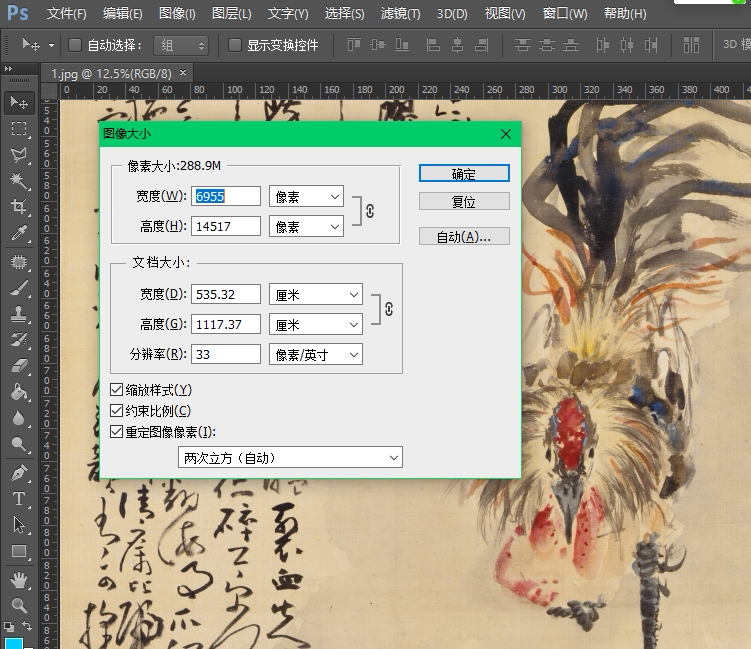
Task: Open document height 厘米 unit dropdown
Action: point(316,325)
